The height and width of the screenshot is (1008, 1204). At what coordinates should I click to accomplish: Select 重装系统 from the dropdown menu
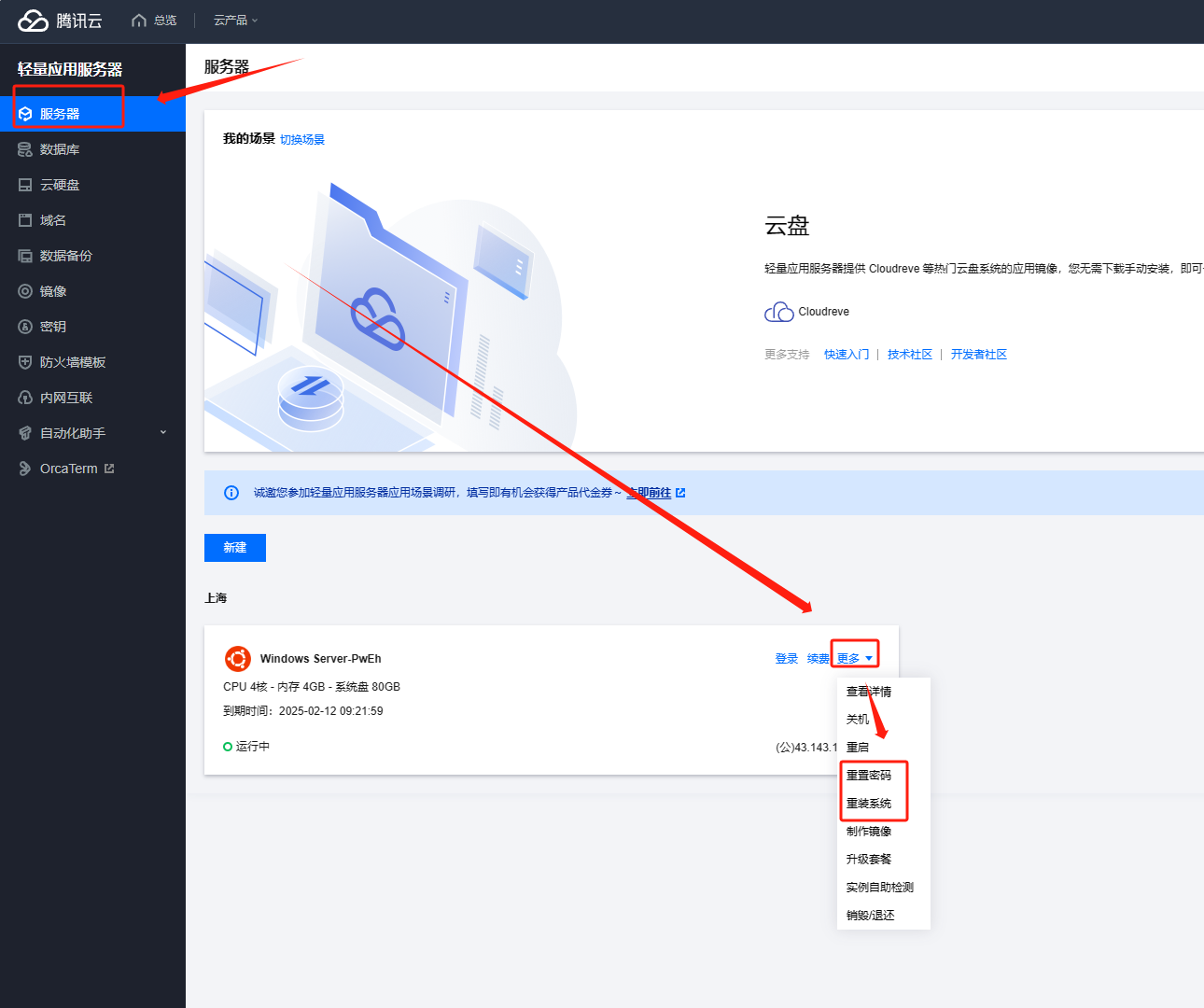868,804
